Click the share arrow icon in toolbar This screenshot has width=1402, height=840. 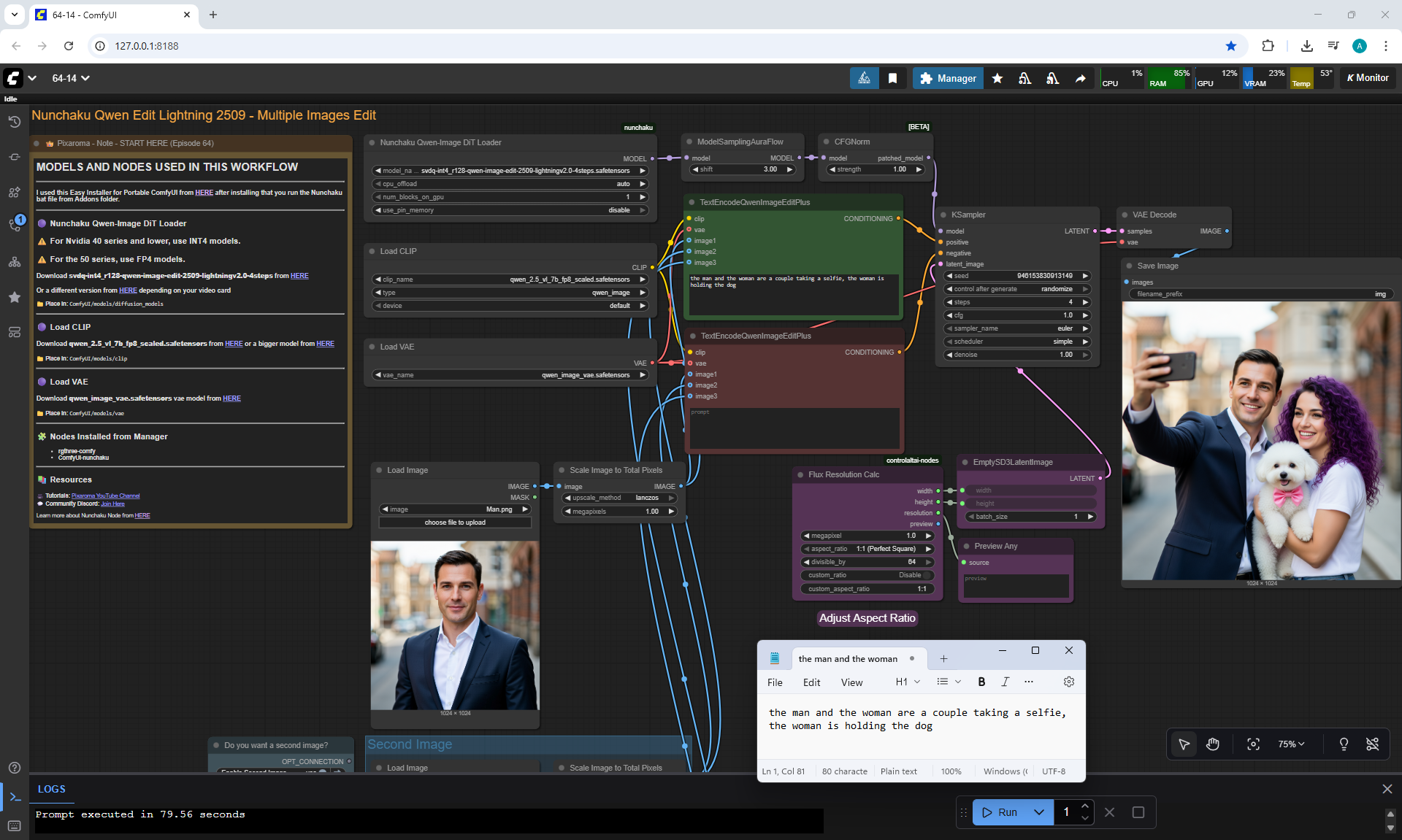click(x=1080, y=78)
